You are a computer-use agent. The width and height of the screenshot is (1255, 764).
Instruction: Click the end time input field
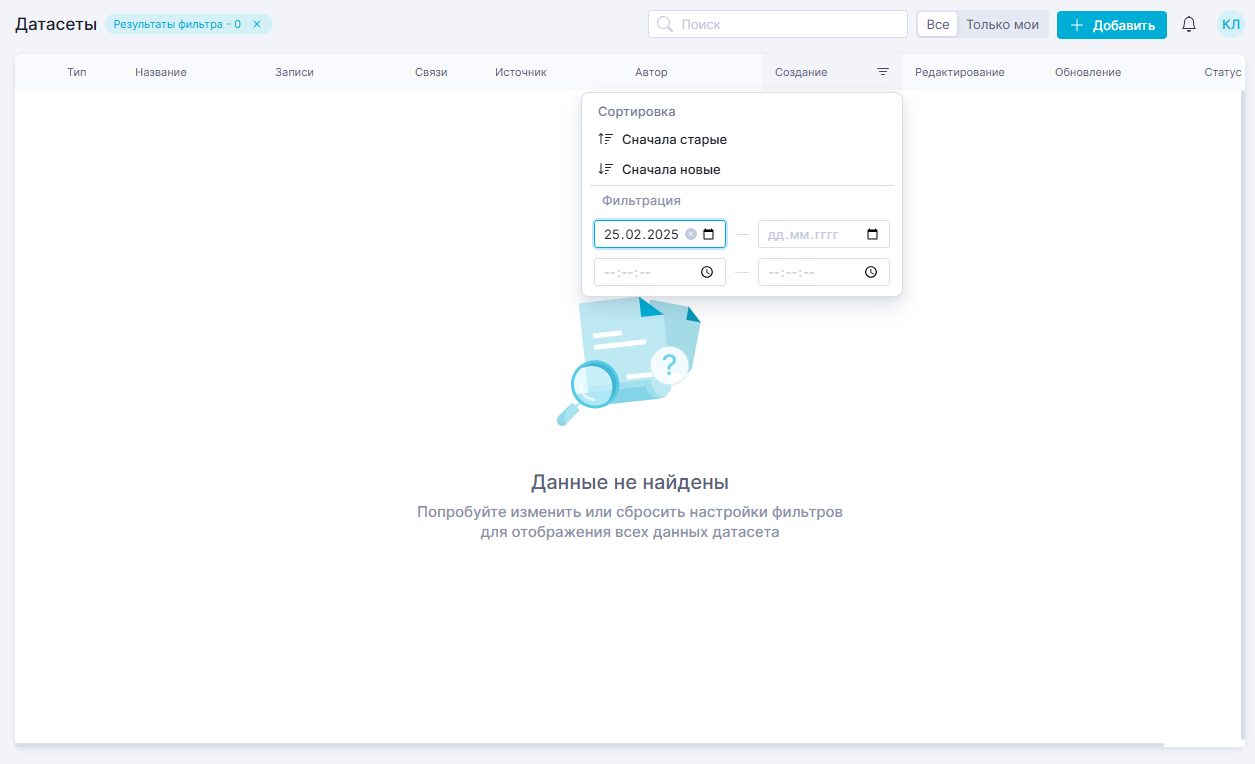824,272
